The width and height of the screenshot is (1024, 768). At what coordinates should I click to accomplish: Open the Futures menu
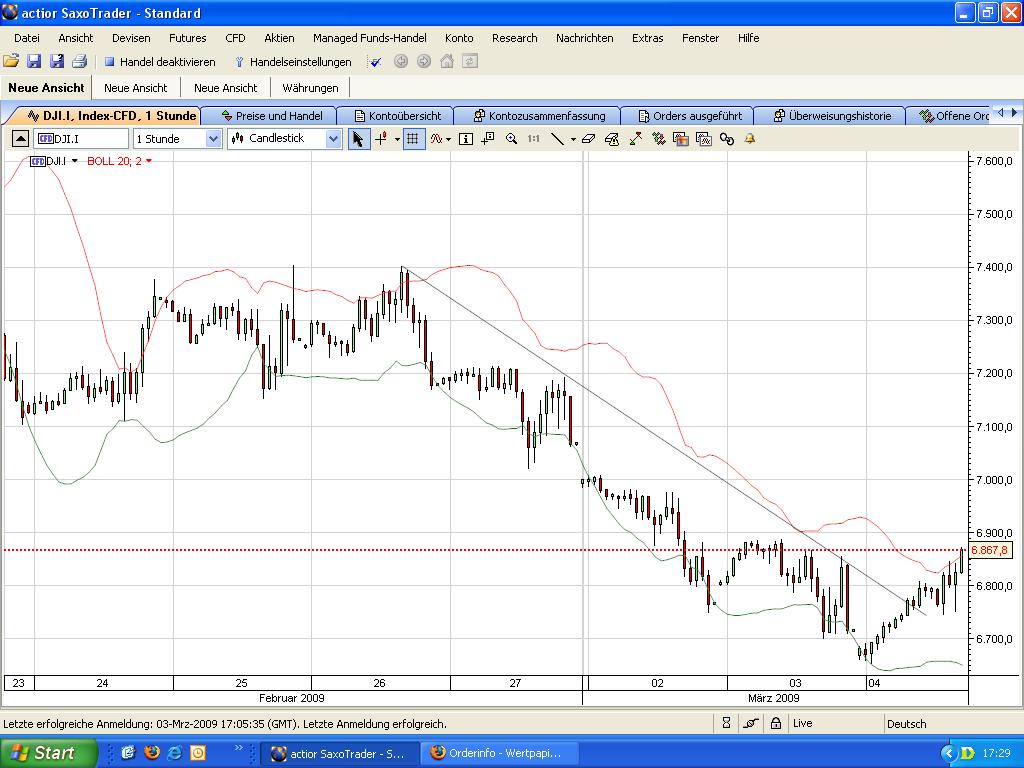pyautogui.click(x=187, y=38)
